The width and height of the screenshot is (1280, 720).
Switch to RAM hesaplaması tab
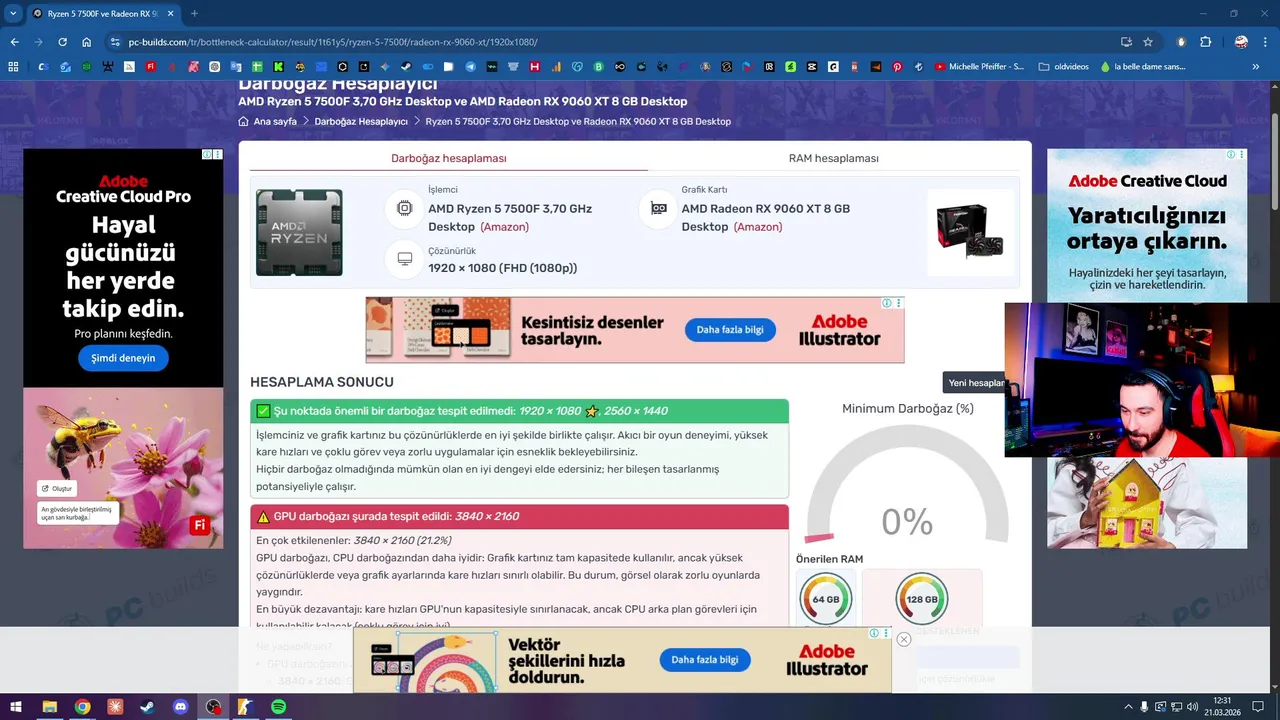pos(834,158)
